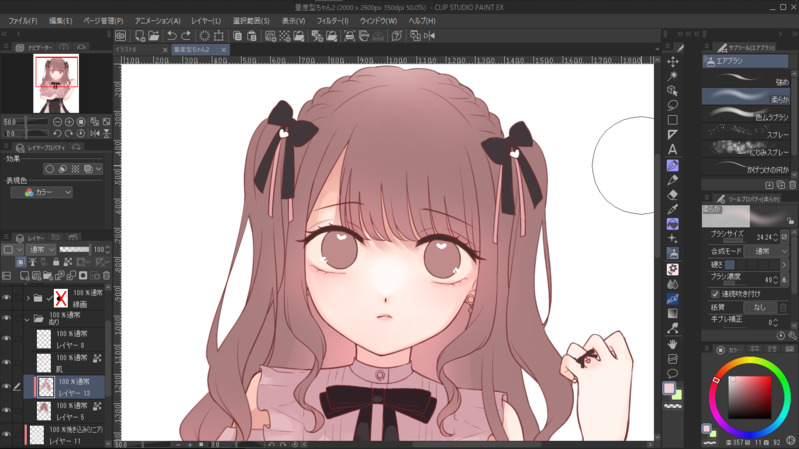Expand 硬さ hardness options arrow
The height and width of the screenshot is (449, 799).
coord(784,265)
